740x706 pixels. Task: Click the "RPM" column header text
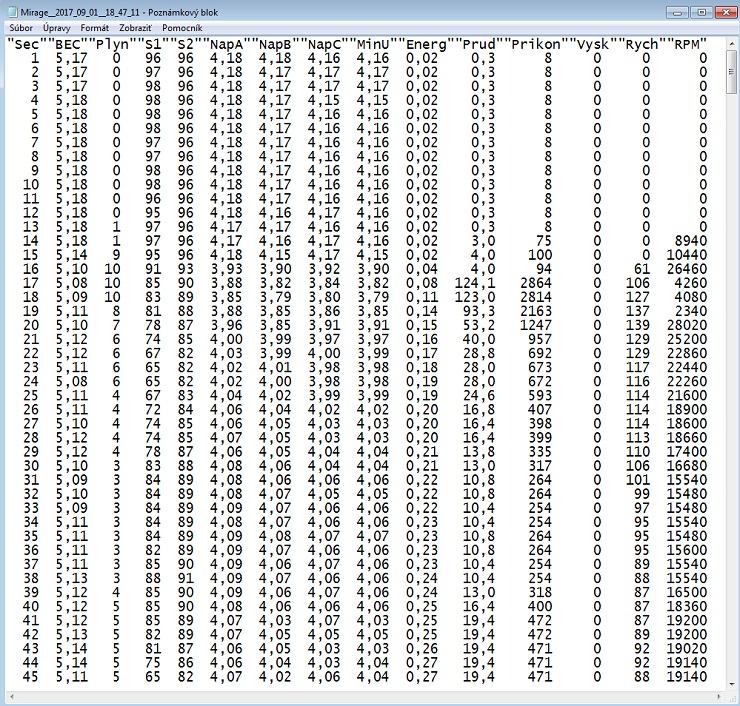pyautogui.click(x=686, y=44)
